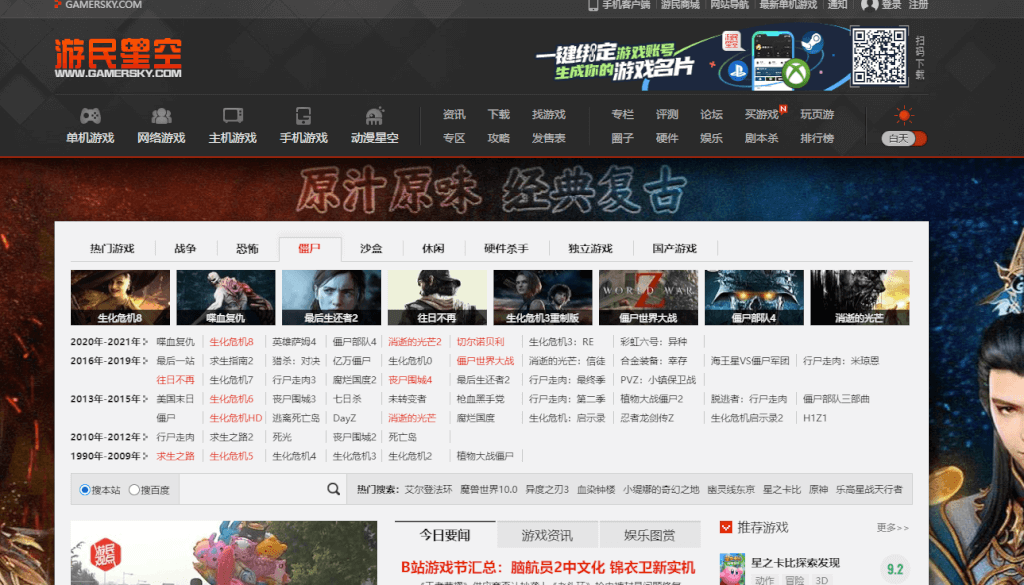The image size is (1024, 585).
Task: Open the 往日不再 game thumbnail
Action: tap(437, 298)
